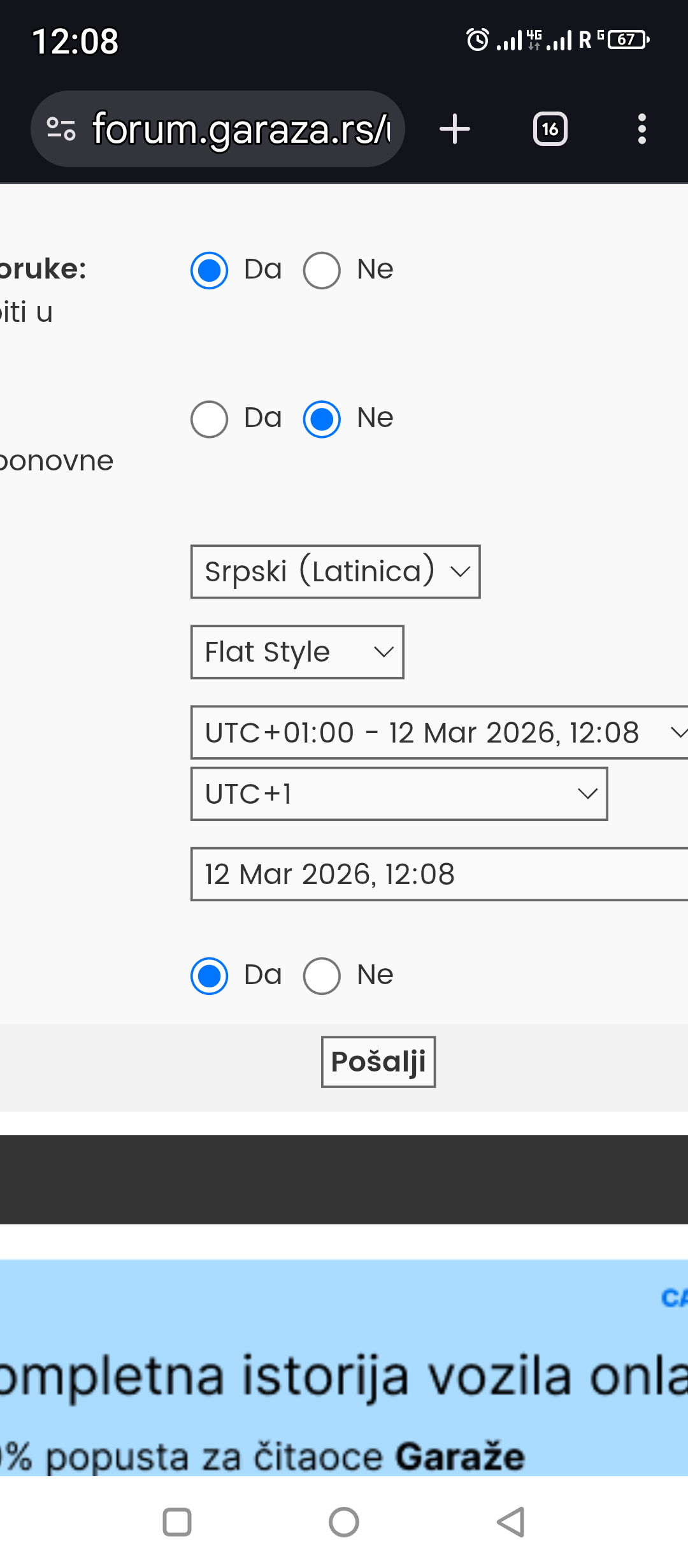The height and width of the screenshot is (1568, 688).
Task: Tap the Android recent apps button
Action: point(177,1522)
